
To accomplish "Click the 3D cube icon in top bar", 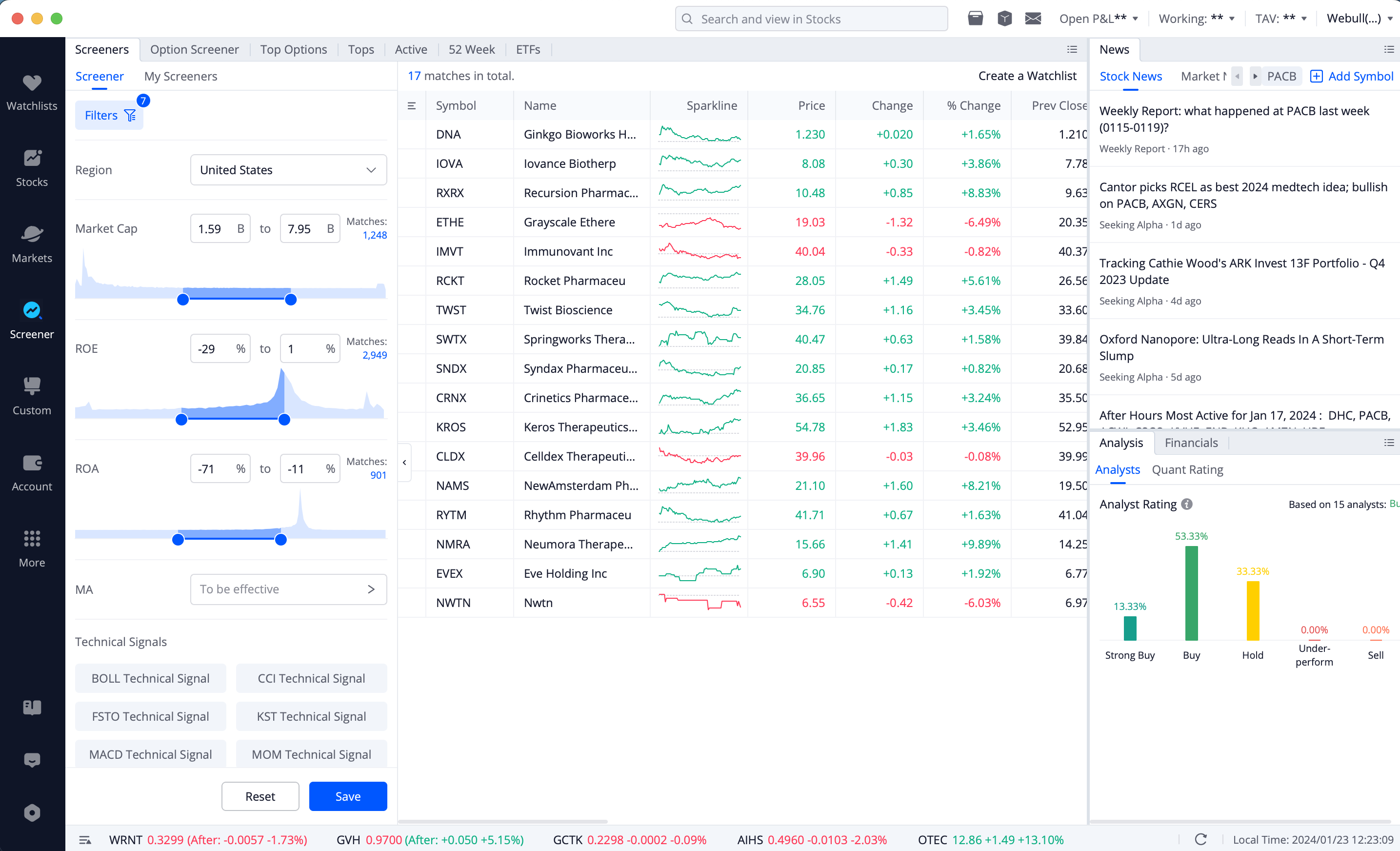I will (x=1004, y=19).
